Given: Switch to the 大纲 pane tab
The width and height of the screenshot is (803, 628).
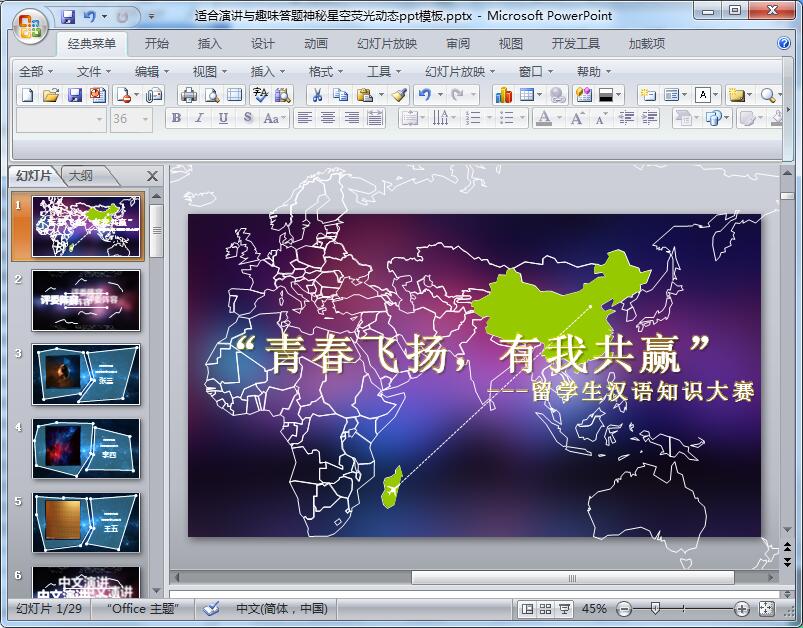Looking at the screenshot, I should (x=81, y=176).
